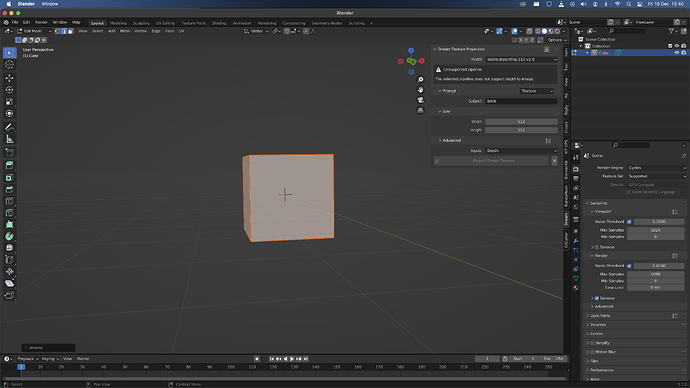Screen dimensions: 690x388
Task: Enable Motion Blur checkbox
Action: [592, 352]
